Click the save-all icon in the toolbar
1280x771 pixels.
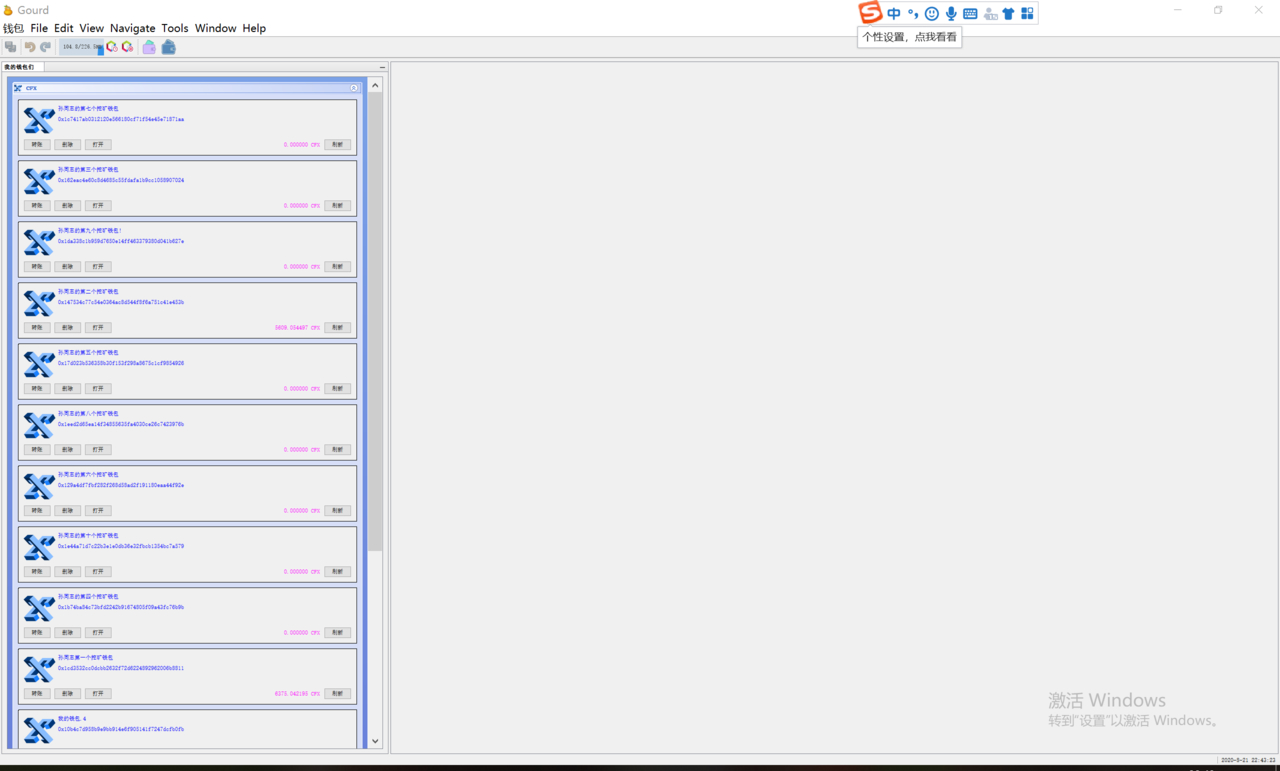pyautogui.click(x=11, y=47)
